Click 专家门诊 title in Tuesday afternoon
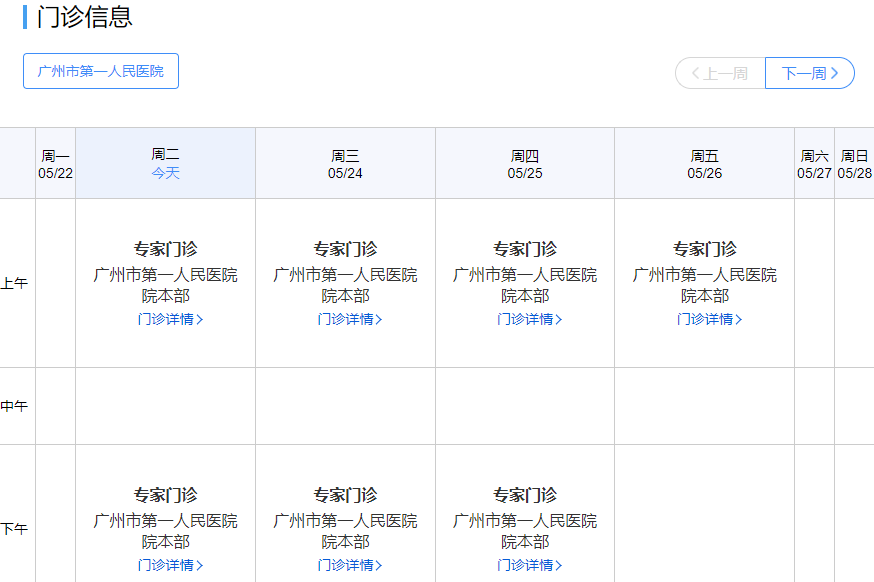The width and height of the screenshot is (874, 582). [x=166, y=495]
